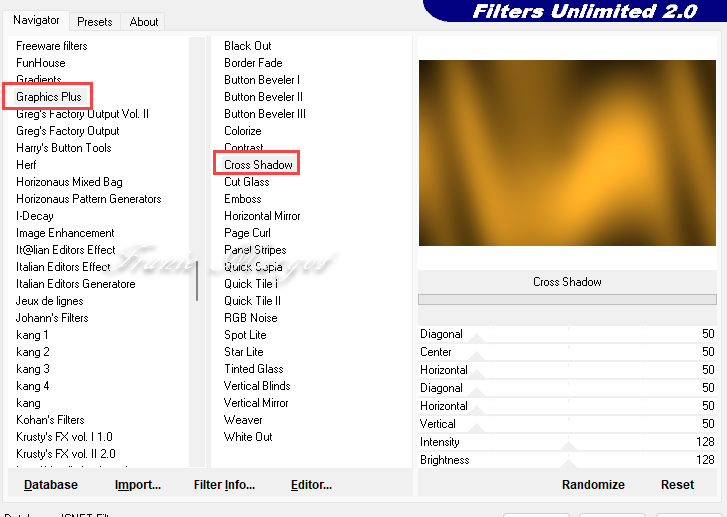The image size is (727, 517).
Task: Select FunHouse in the category list
Action: click(x=41, y=63)
